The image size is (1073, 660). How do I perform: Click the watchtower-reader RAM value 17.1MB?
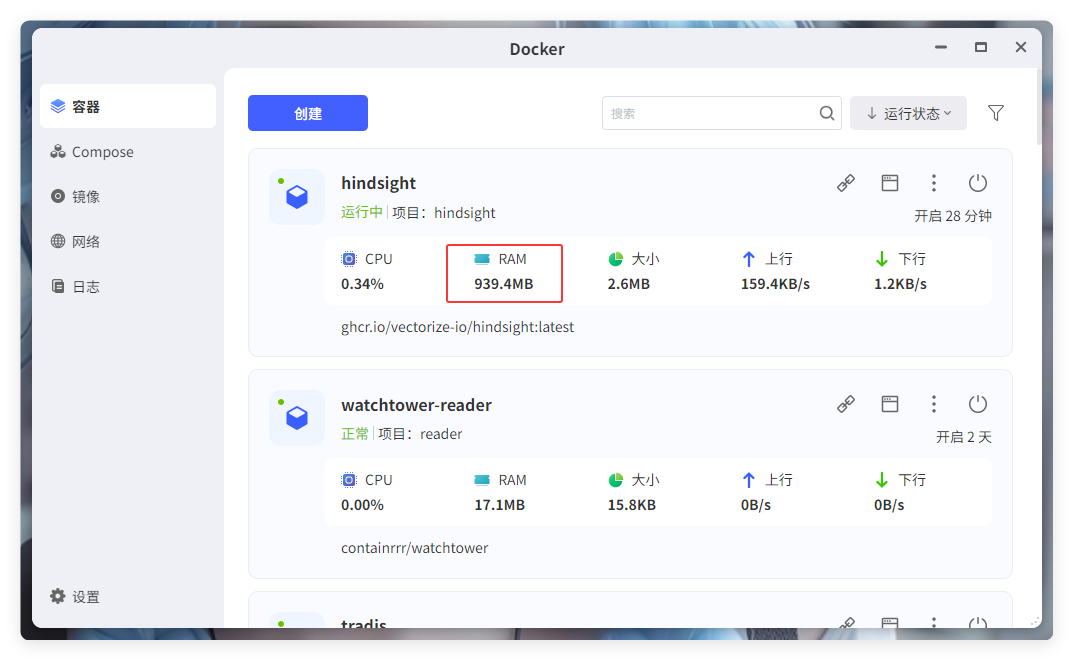(500, 505)
